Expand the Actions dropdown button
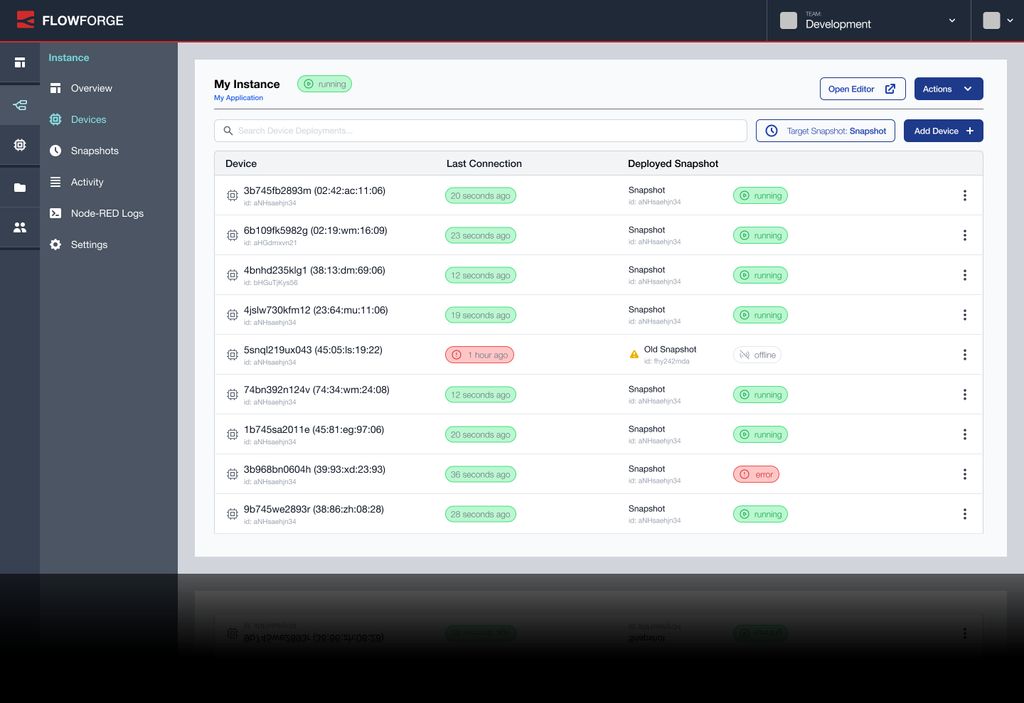 [948, 89]
